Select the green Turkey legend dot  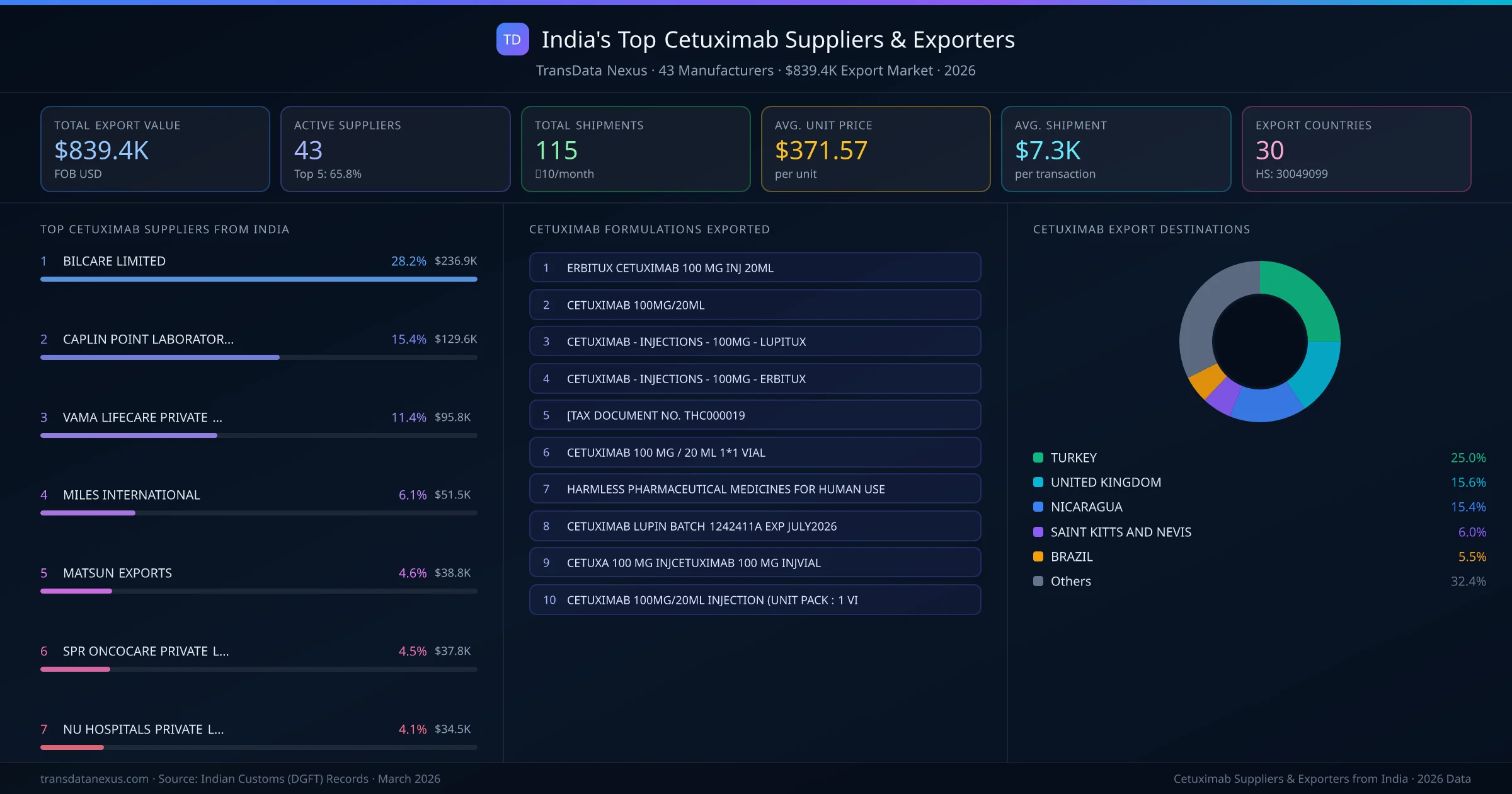pyautogui.click(x=1037, y=457)
